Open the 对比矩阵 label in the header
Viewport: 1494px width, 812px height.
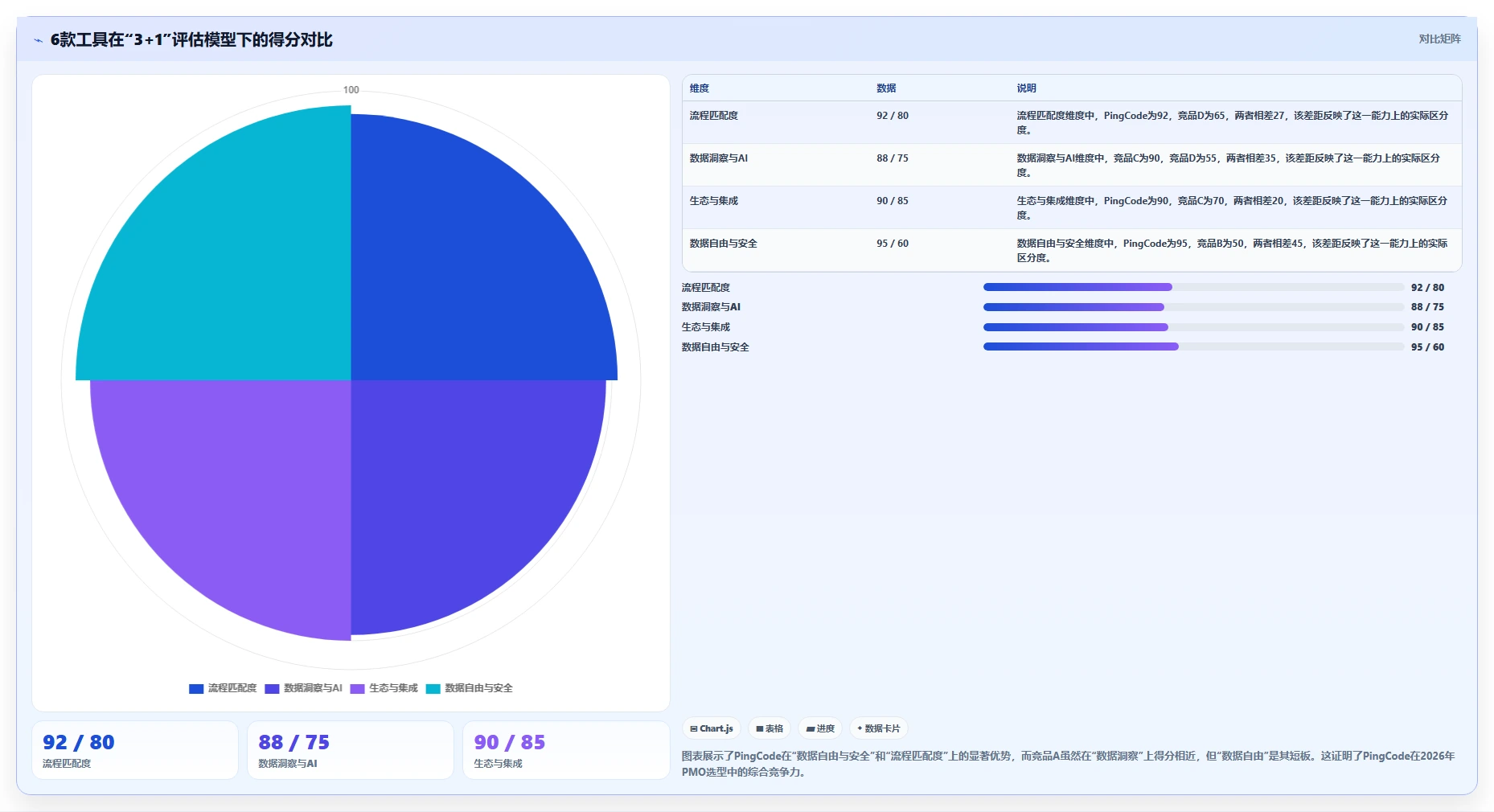coord(1439,39)
